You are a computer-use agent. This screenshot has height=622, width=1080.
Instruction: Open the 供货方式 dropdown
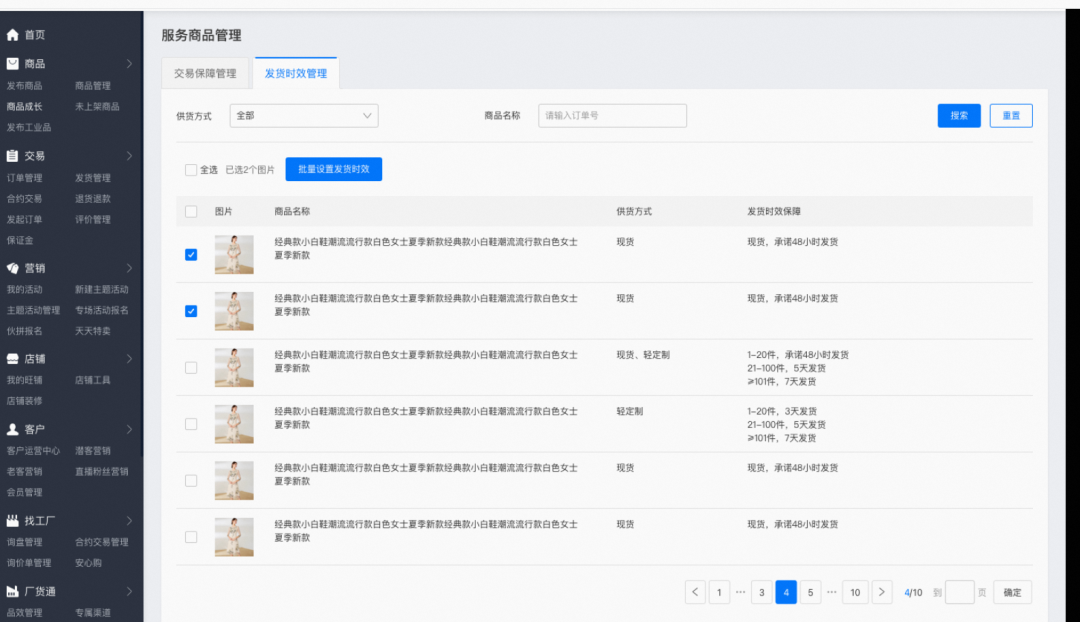click(304, 116)
